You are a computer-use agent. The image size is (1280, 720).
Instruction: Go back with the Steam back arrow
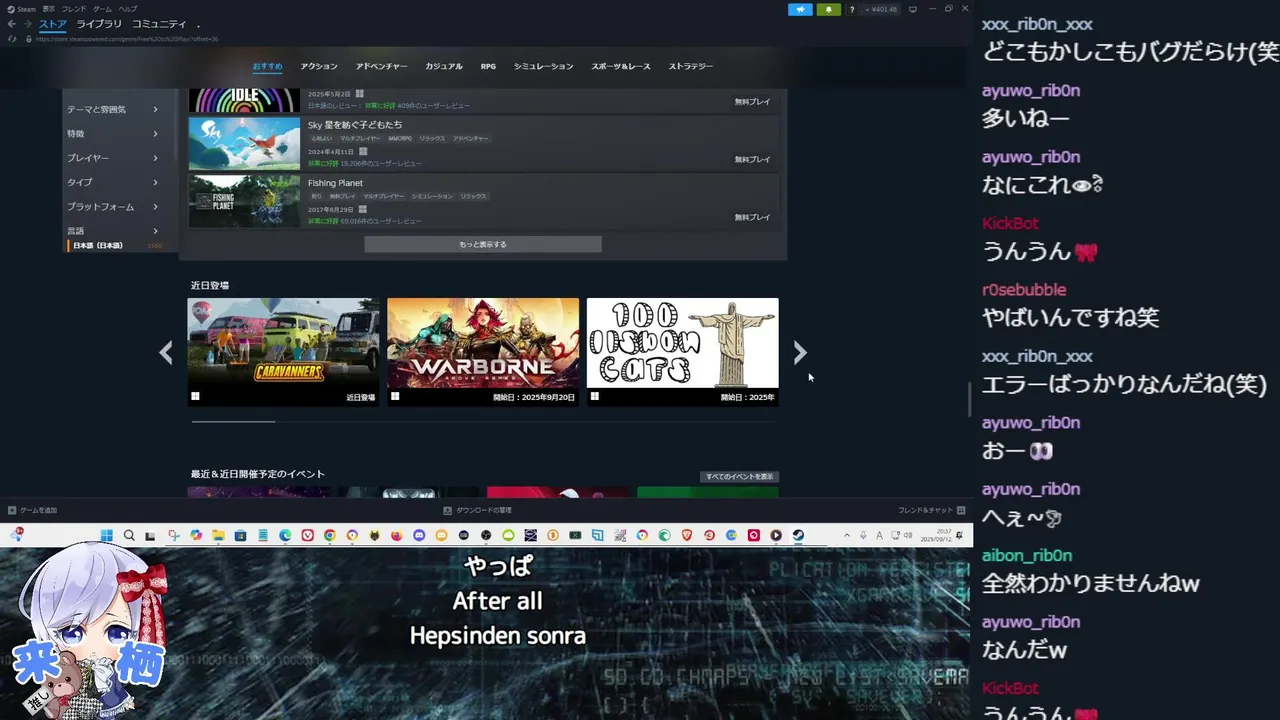[12, 24]
